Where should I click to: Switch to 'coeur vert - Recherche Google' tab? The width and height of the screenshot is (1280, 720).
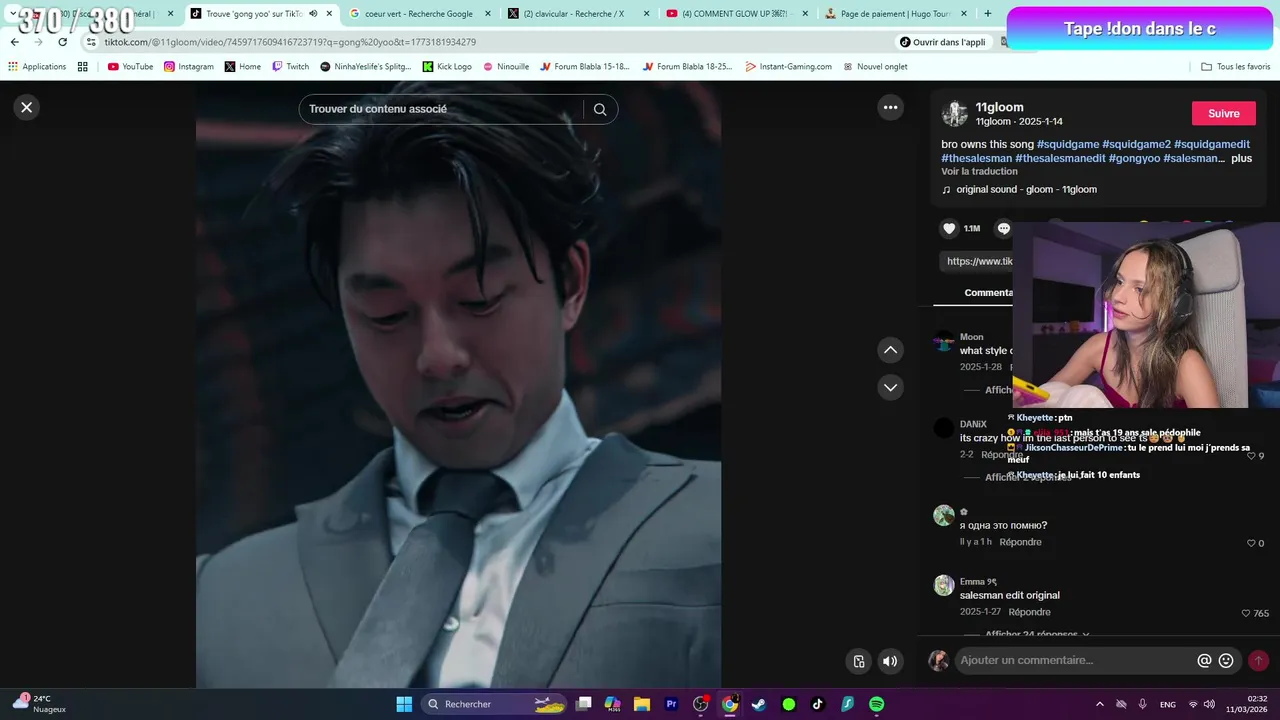(420, 14)
